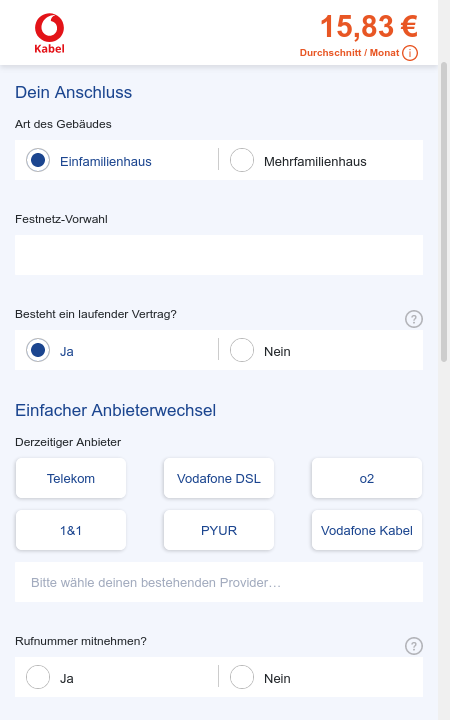Click the 15,83 € average price
Screen dimensions: 450x720
tap(369, 26)
